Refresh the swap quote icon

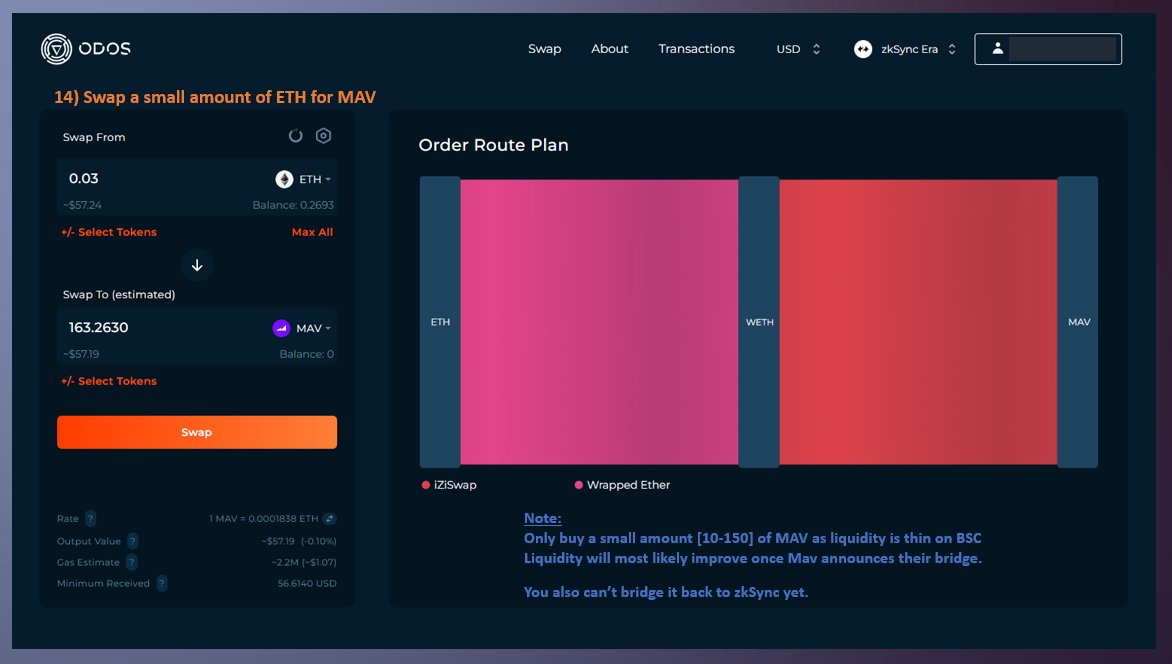coord(296,135)
